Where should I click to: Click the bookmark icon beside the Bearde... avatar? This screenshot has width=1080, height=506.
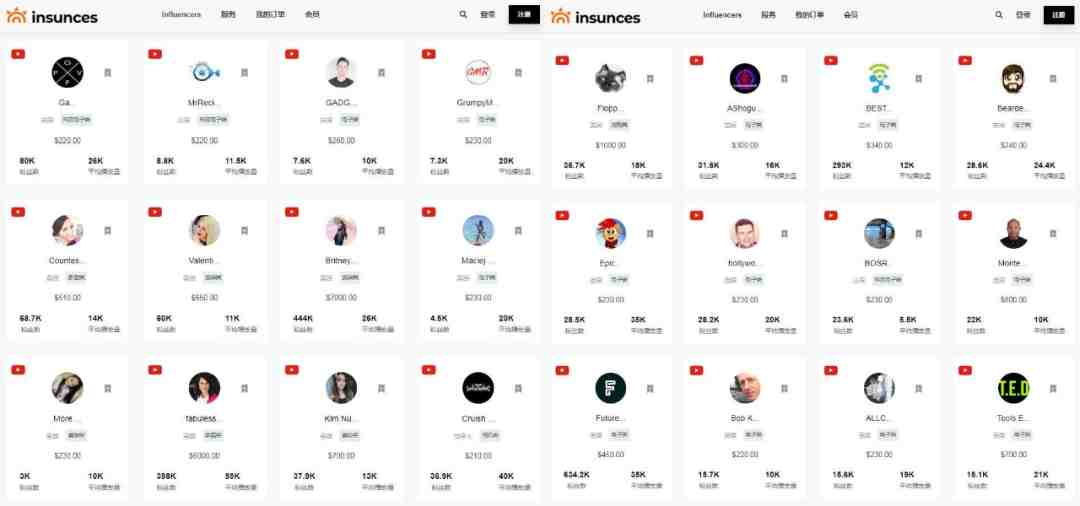1052,79
